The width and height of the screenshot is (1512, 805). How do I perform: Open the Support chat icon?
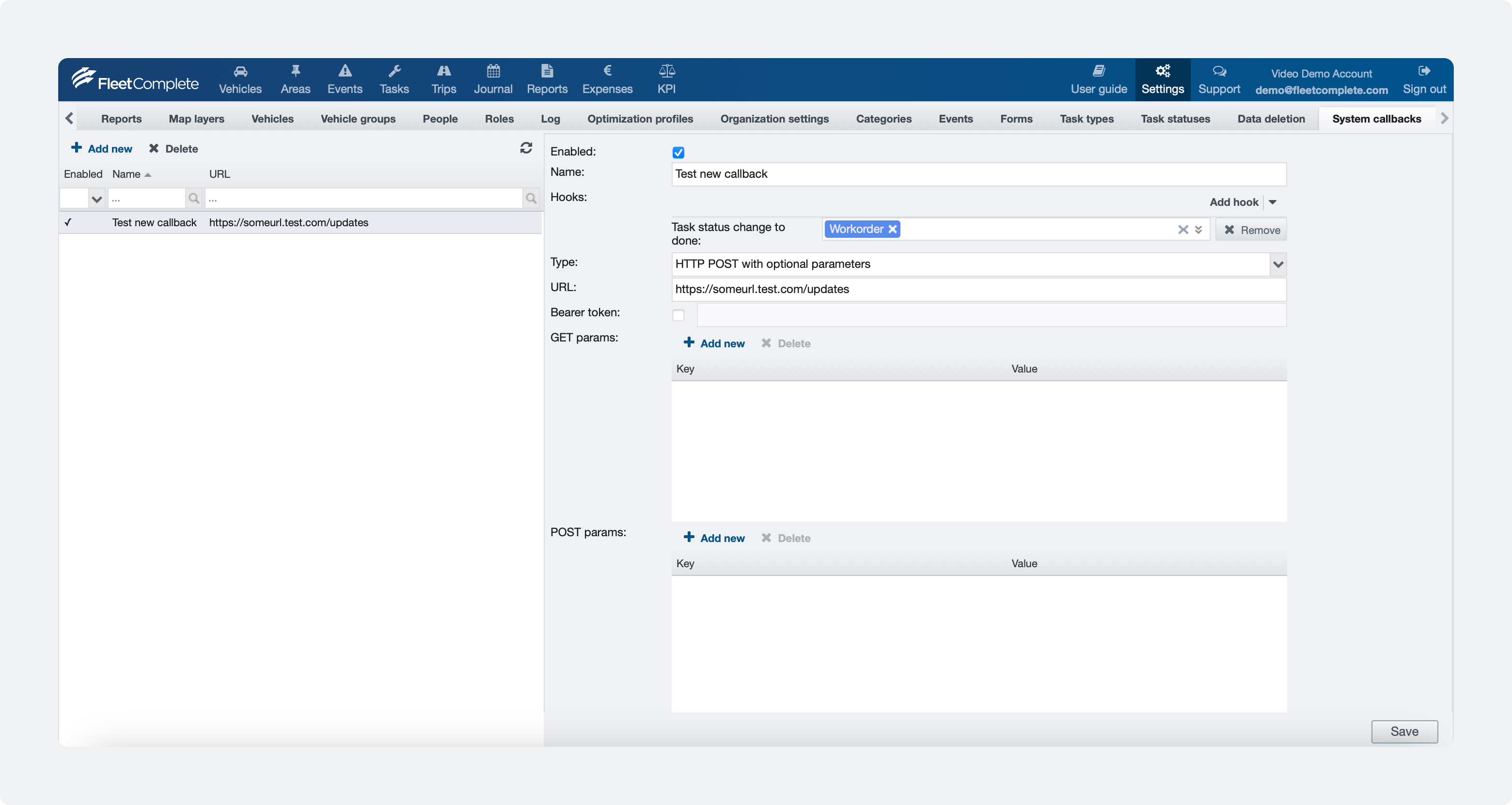tap(1219, 71)
